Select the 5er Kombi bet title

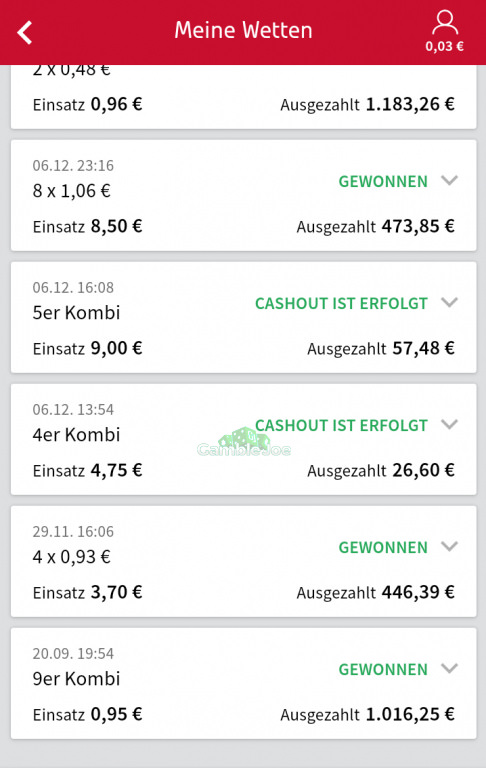click(x=76, y=312)
